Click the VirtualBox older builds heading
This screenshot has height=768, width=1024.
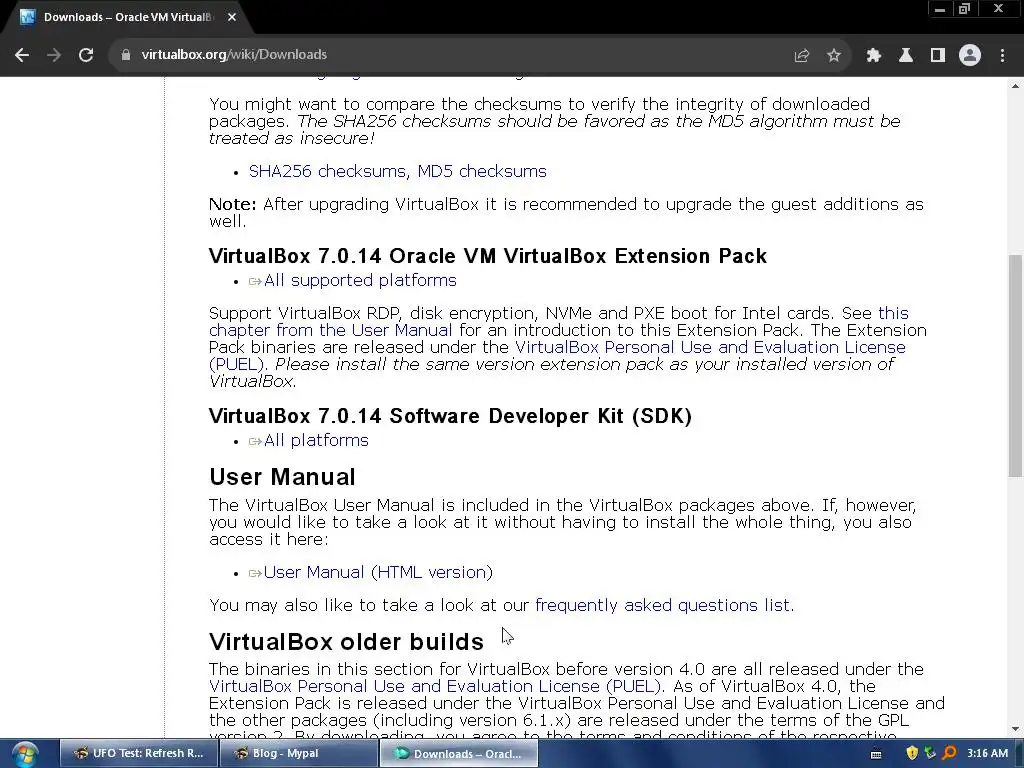(346, 642)
